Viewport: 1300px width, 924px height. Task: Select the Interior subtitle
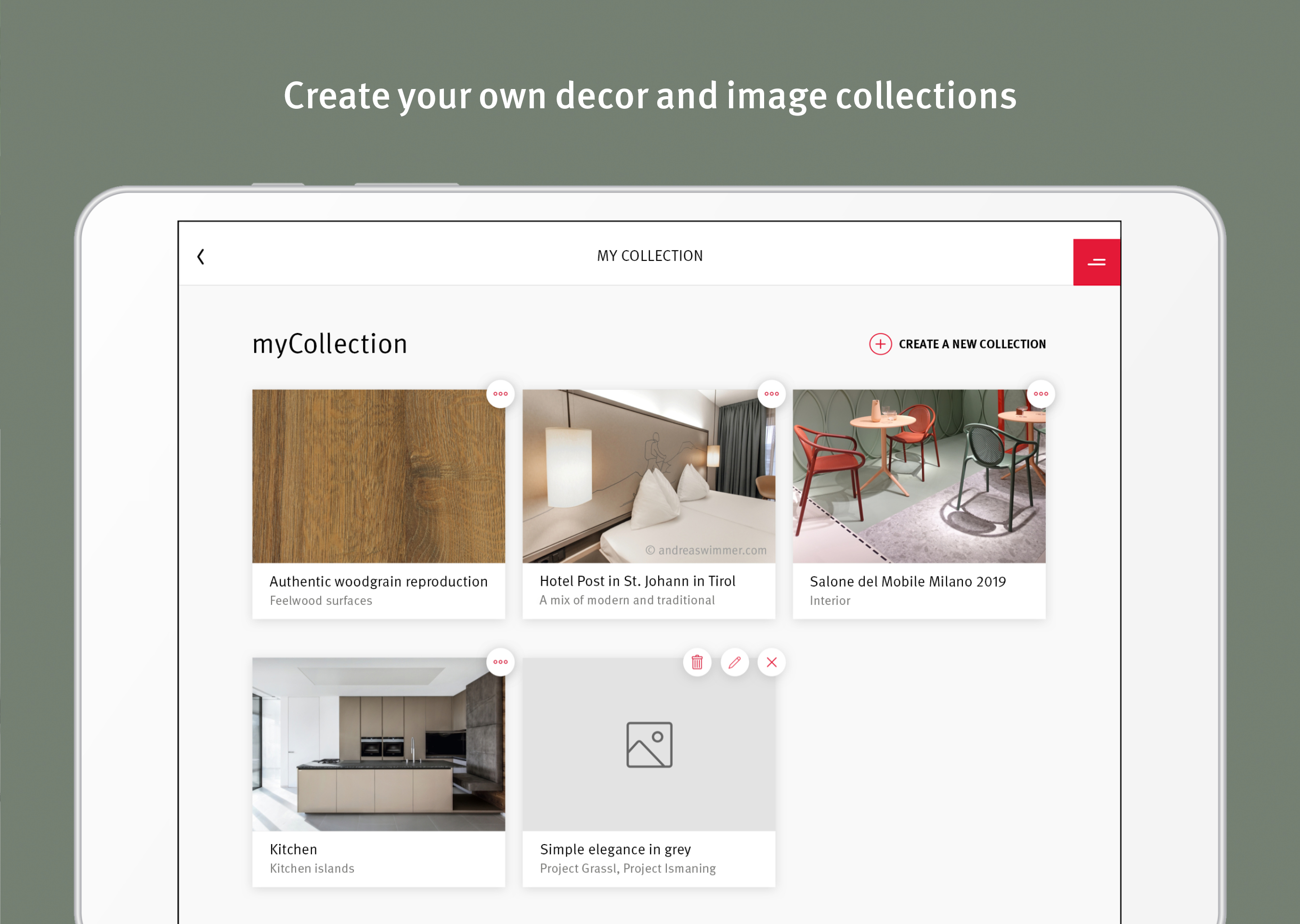[x=830, y=601]
